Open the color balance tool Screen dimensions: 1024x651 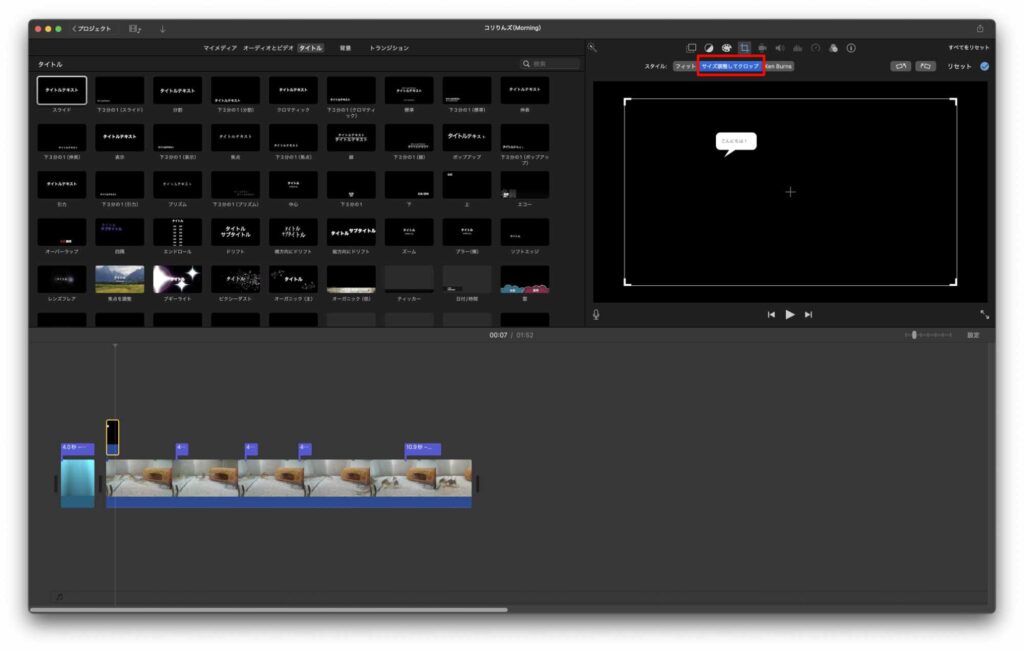(709, 47)
